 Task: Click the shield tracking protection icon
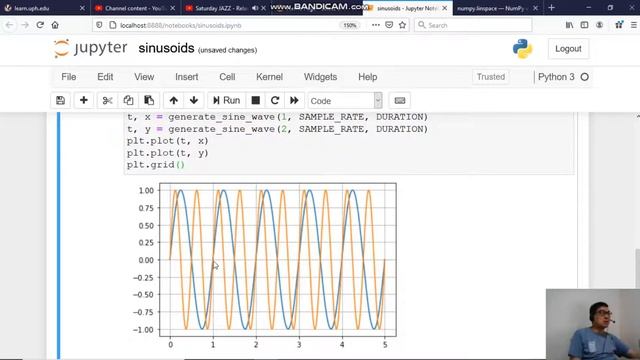point(99,25)
